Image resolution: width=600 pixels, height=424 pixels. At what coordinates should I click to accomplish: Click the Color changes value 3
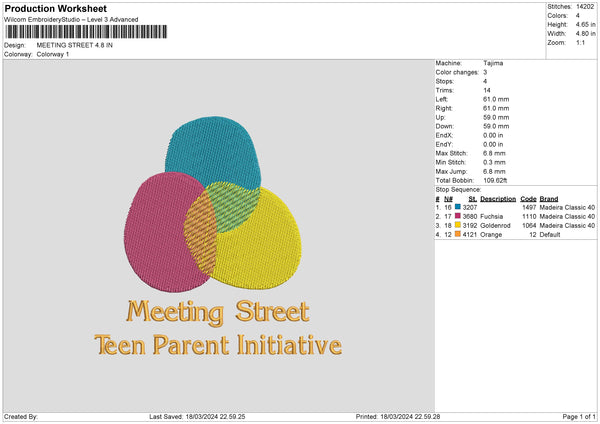pyautogui.click(x=485, y=72)
